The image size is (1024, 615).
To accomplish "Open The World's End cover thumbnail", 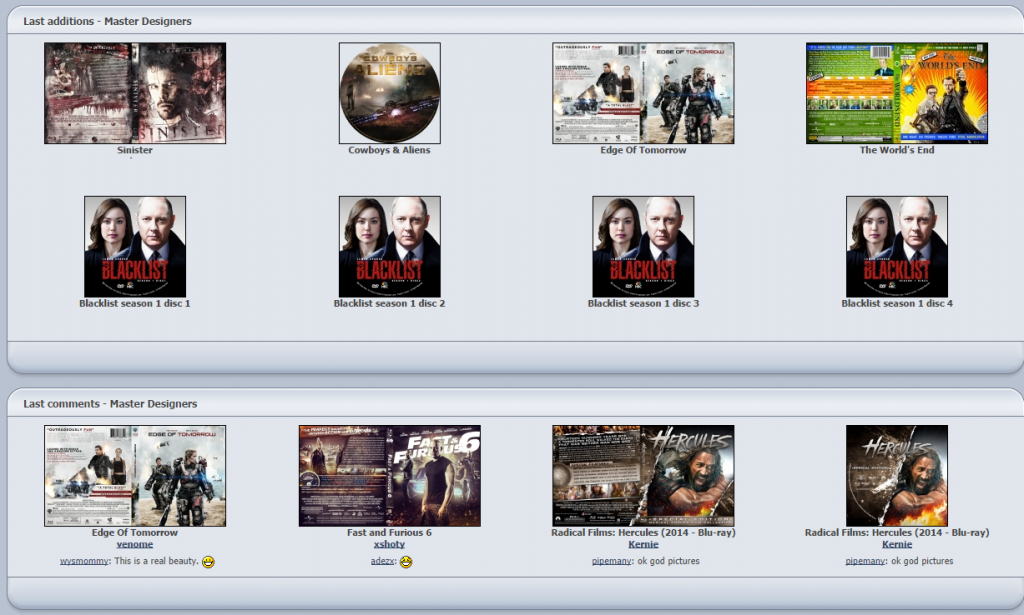I will click(x=897, y=93).
